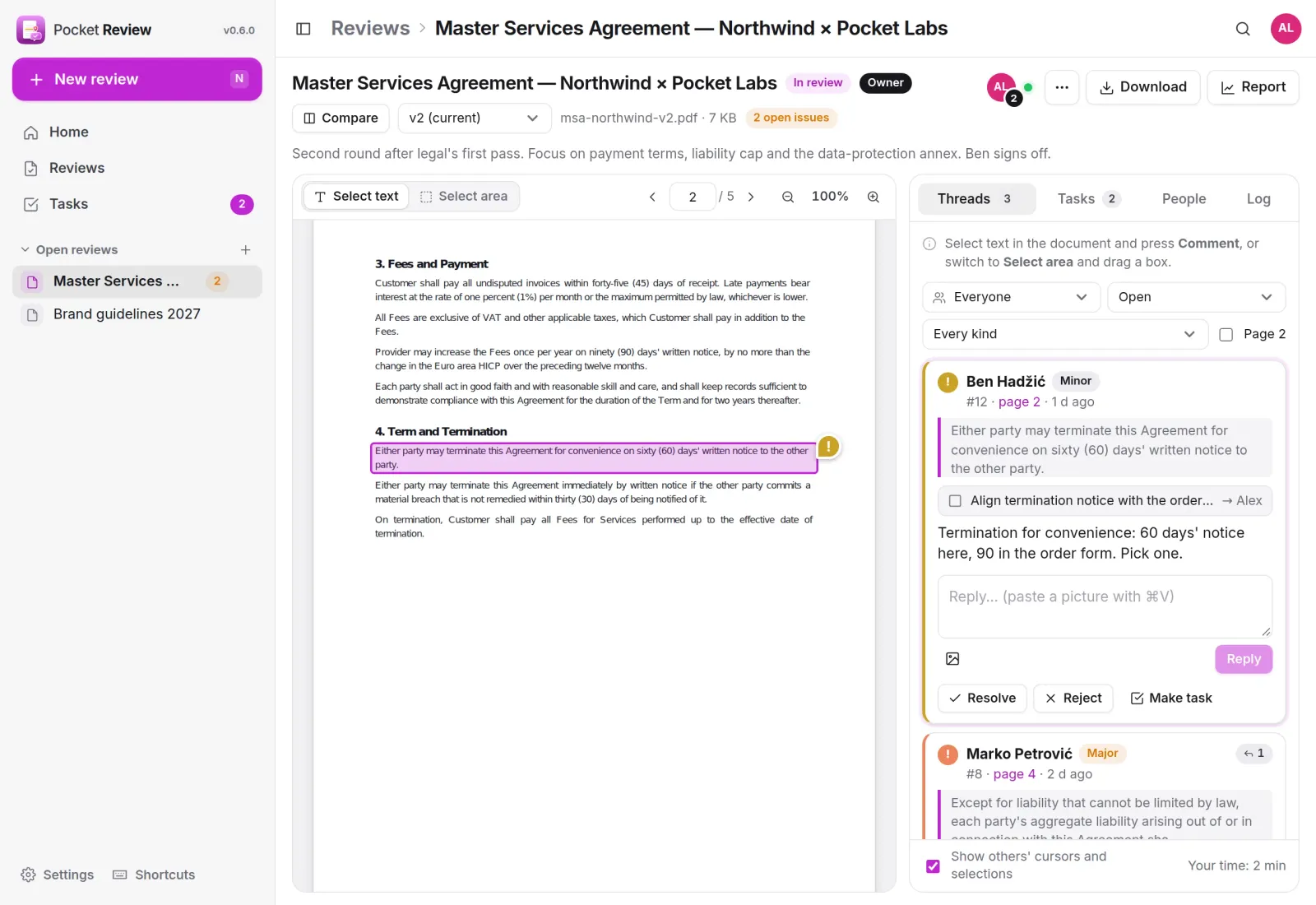Open Settings from the sidebar
The height and width of the screenshot is (905, 1316).
click(57, 875)
